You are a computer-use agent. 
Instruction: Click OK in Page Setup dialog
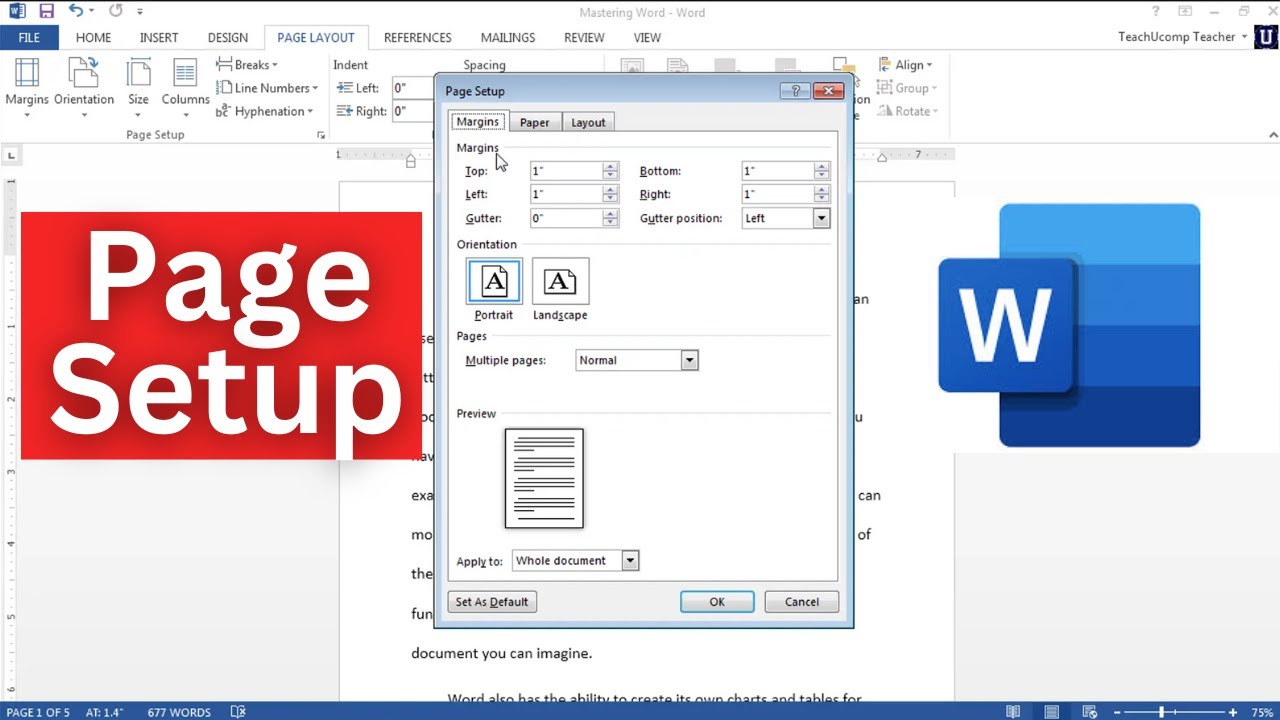[717, 602]
